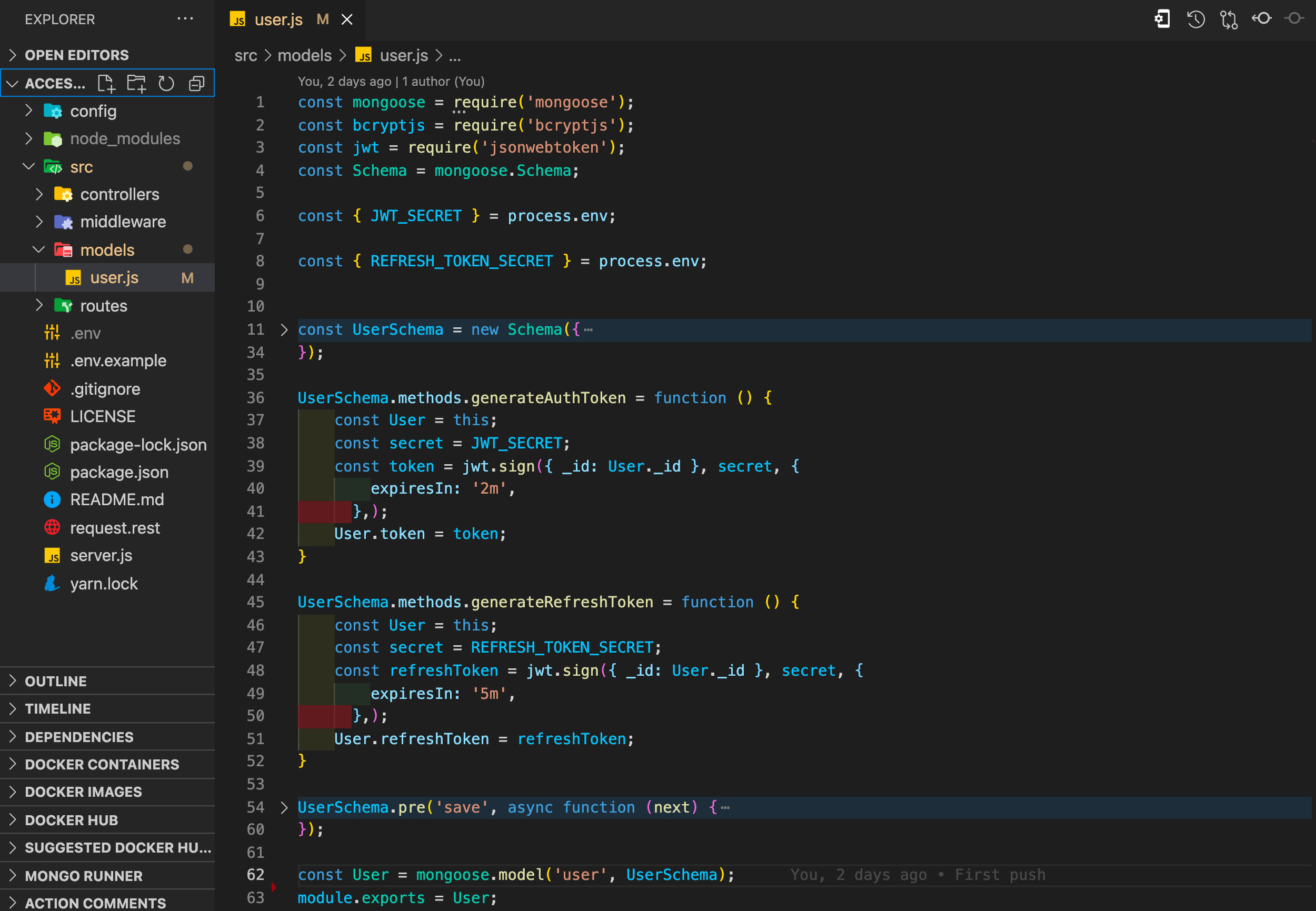Open Explorer's More Actions ellipsis
The width and height of the screenshot is (1316, 911).
(185, 18)
